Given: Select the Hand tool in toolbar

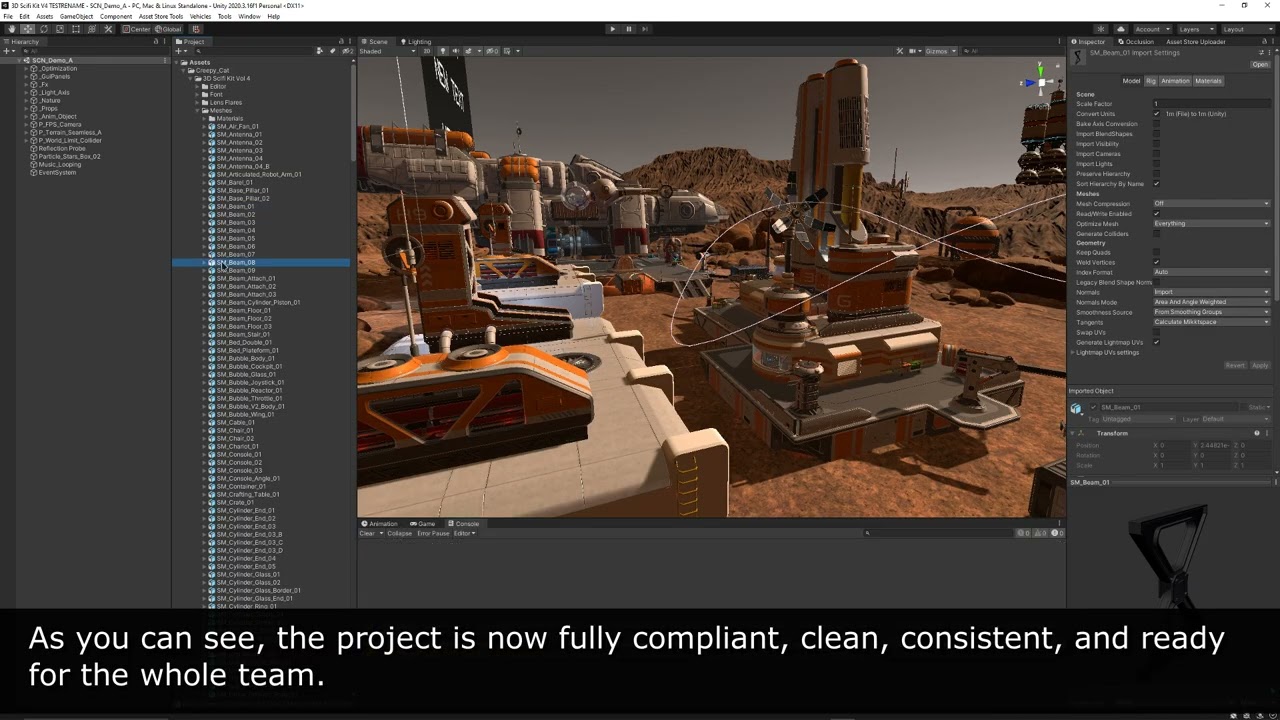Looking at the screenshot, I should pyautogui.click(x=12, y=29).
